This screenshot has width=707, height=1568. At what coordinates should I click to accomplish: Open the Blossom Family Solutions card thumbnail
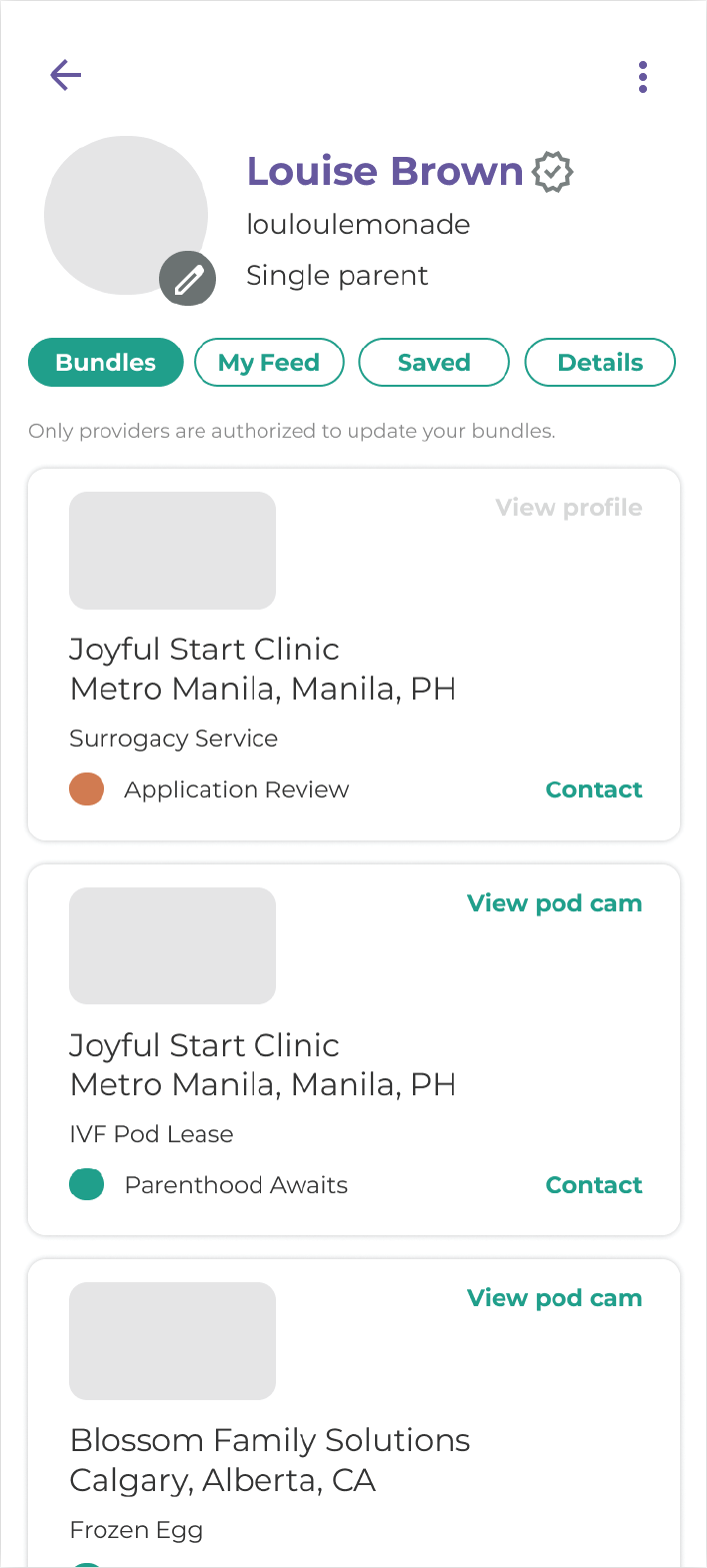[x=172, y=1341]
